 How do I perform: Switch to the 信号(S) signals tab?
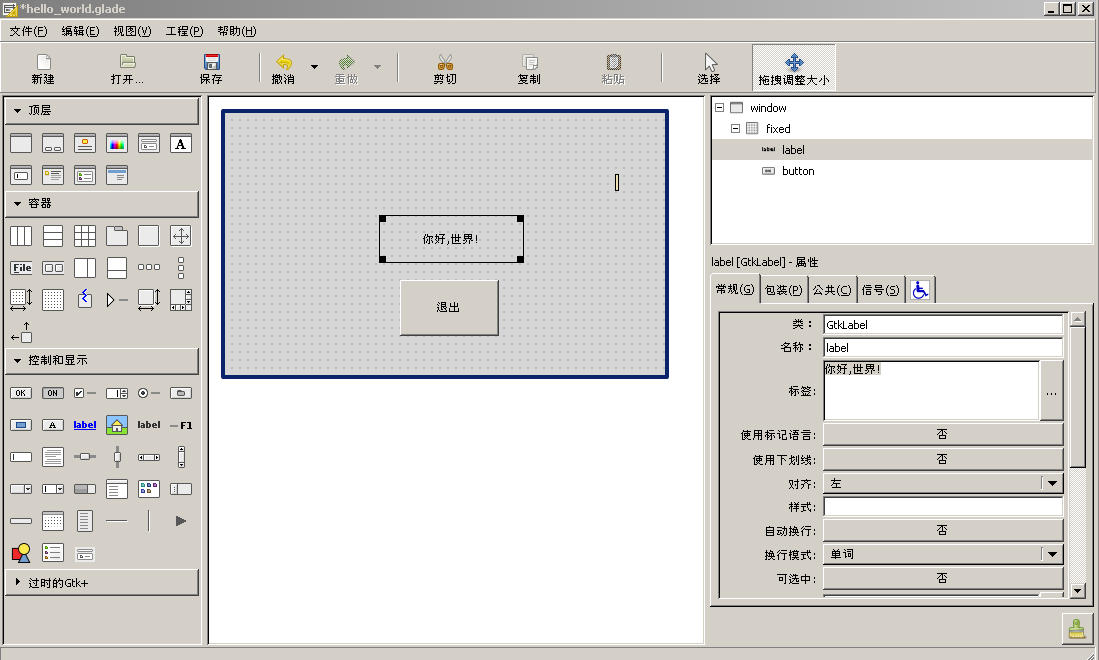[880, 290]
